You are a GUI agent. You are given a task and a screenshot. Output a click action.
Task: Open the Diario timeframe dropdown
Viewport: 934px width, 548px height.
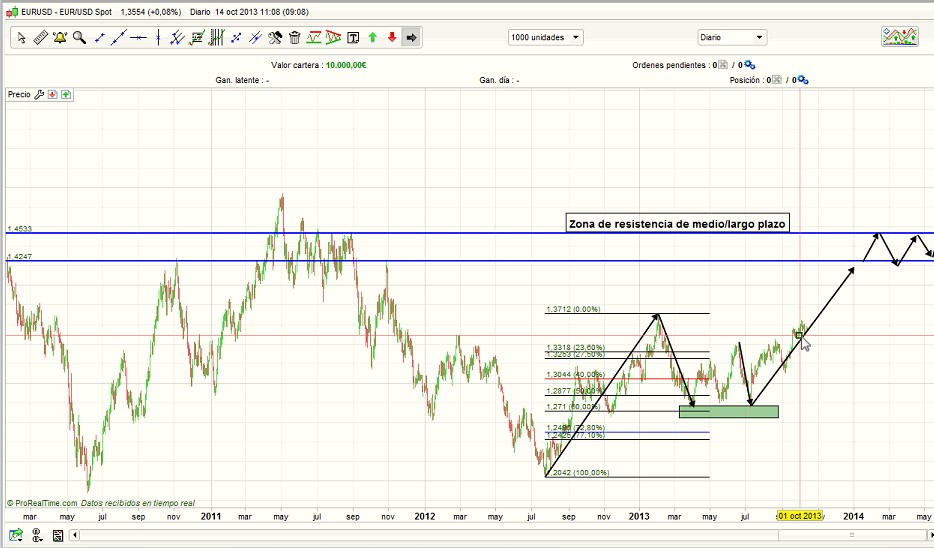732,38
